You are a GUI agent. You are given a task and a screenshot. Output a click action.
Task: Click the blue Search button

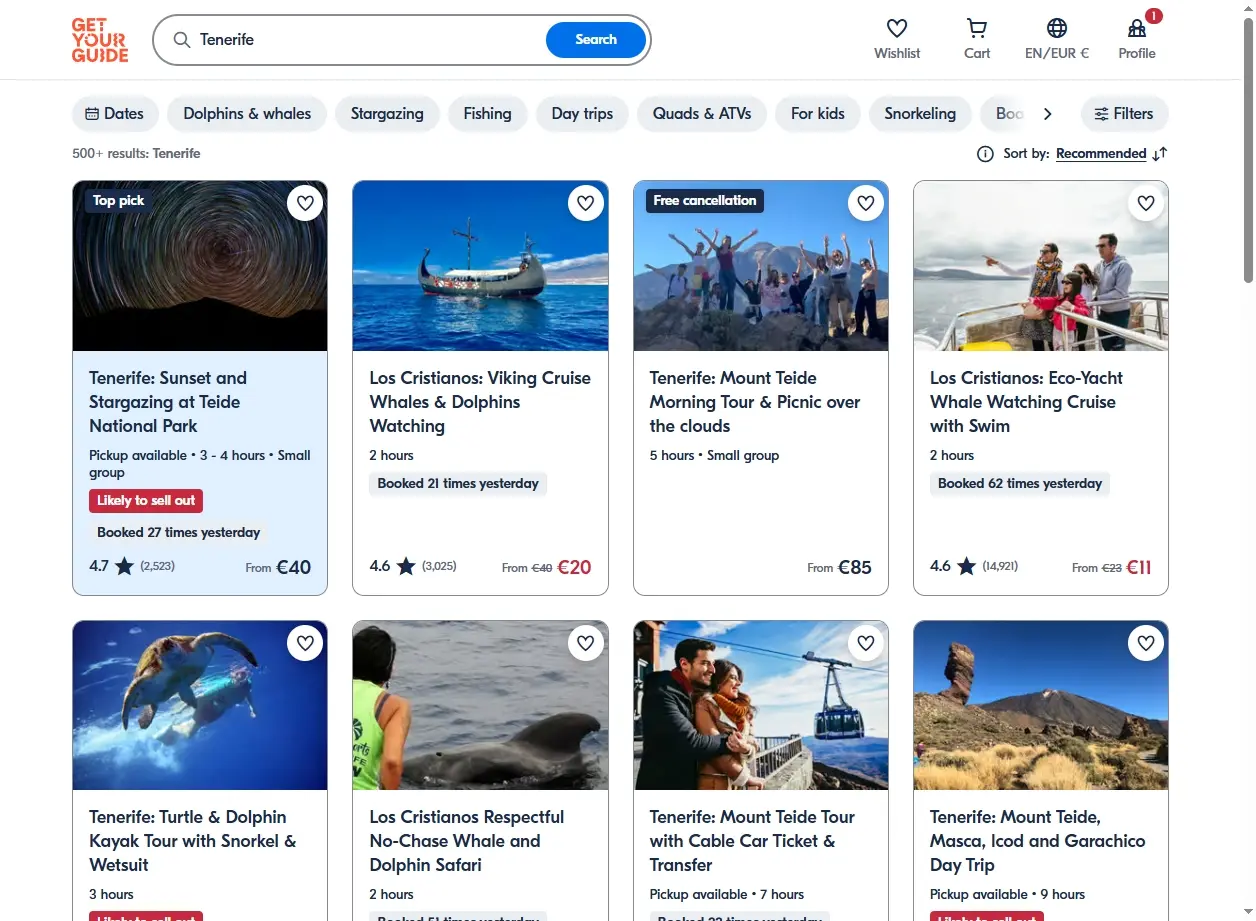coord(596,40)
